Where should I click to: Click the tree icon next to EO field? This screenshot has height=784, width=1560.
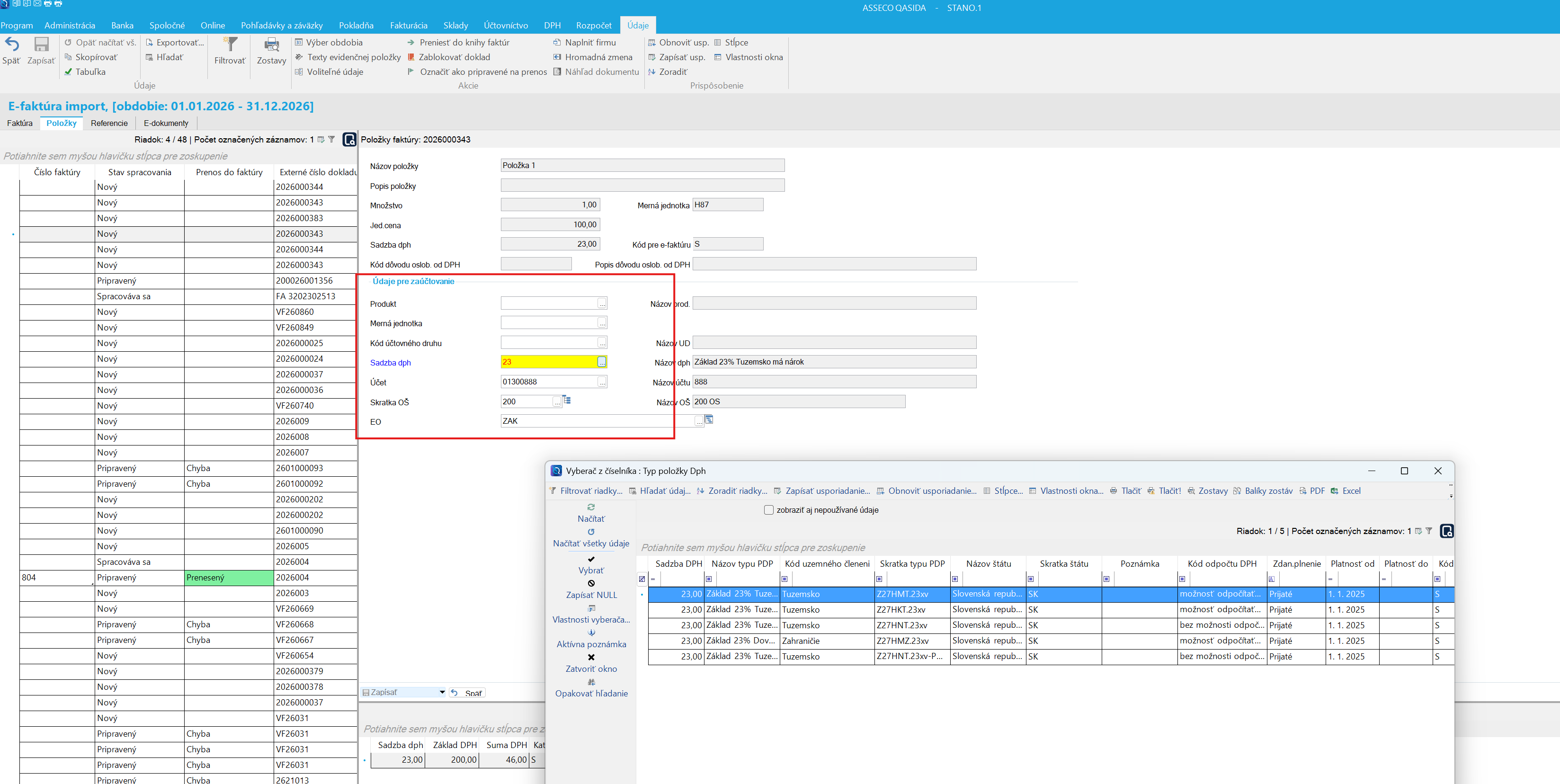(709, 419)
